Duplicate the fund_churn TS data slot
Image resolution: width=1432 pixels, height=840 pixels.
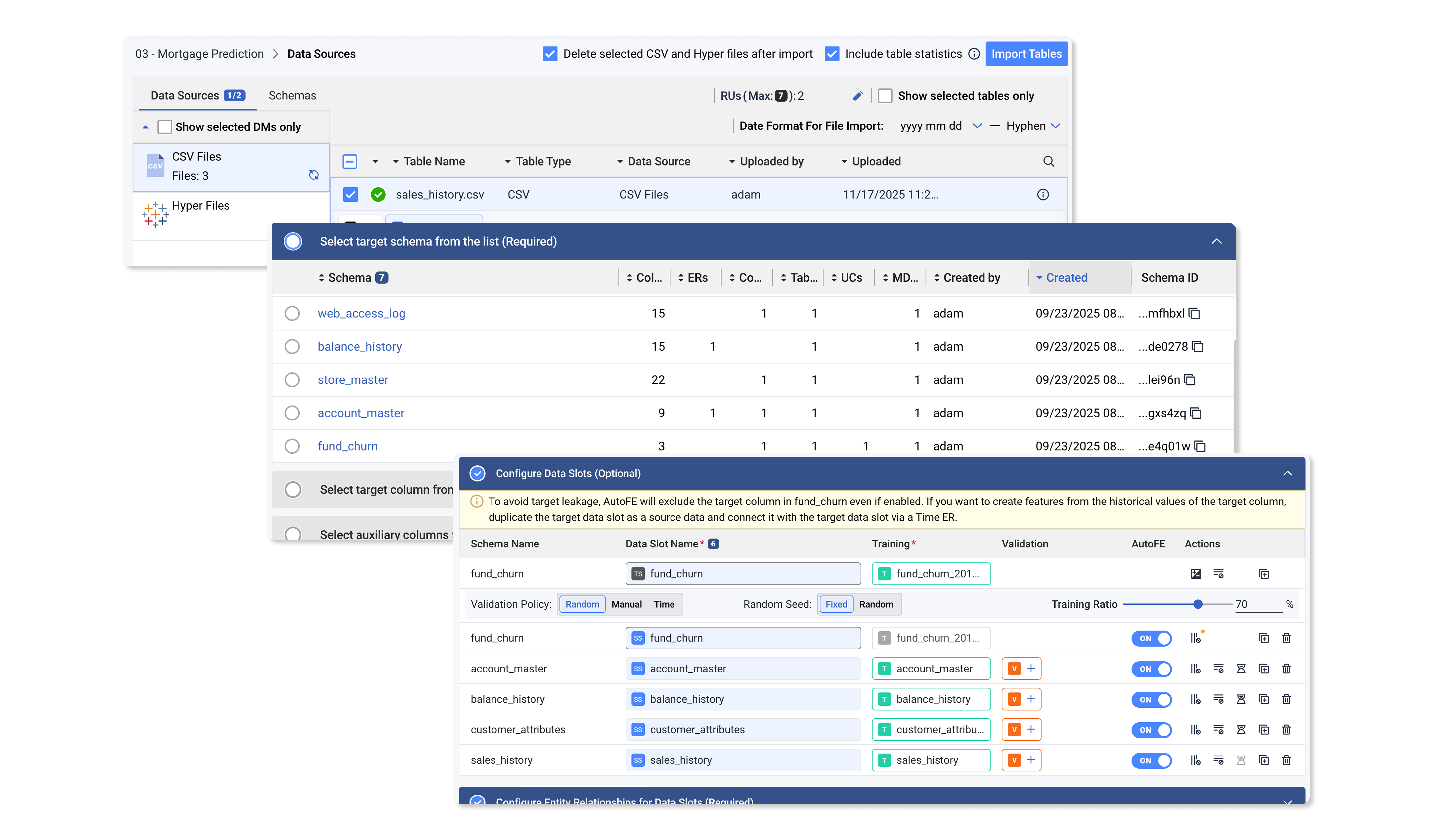click(x=1264, y=574)
